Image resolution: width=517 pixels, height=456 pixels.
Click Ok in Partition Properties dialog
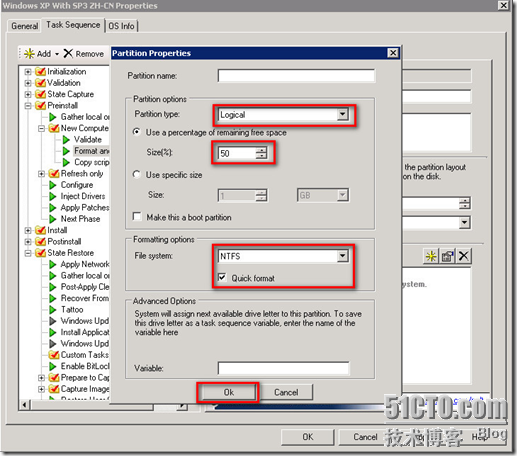(228, 392)
